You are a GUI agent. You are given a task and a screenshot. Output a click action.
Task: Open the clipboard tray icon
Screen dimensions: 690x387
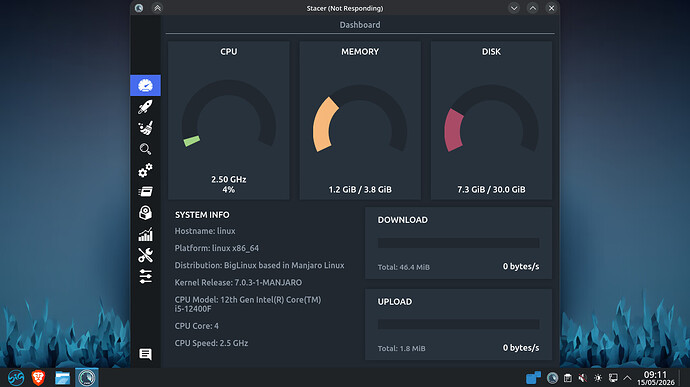coord(568,378)
